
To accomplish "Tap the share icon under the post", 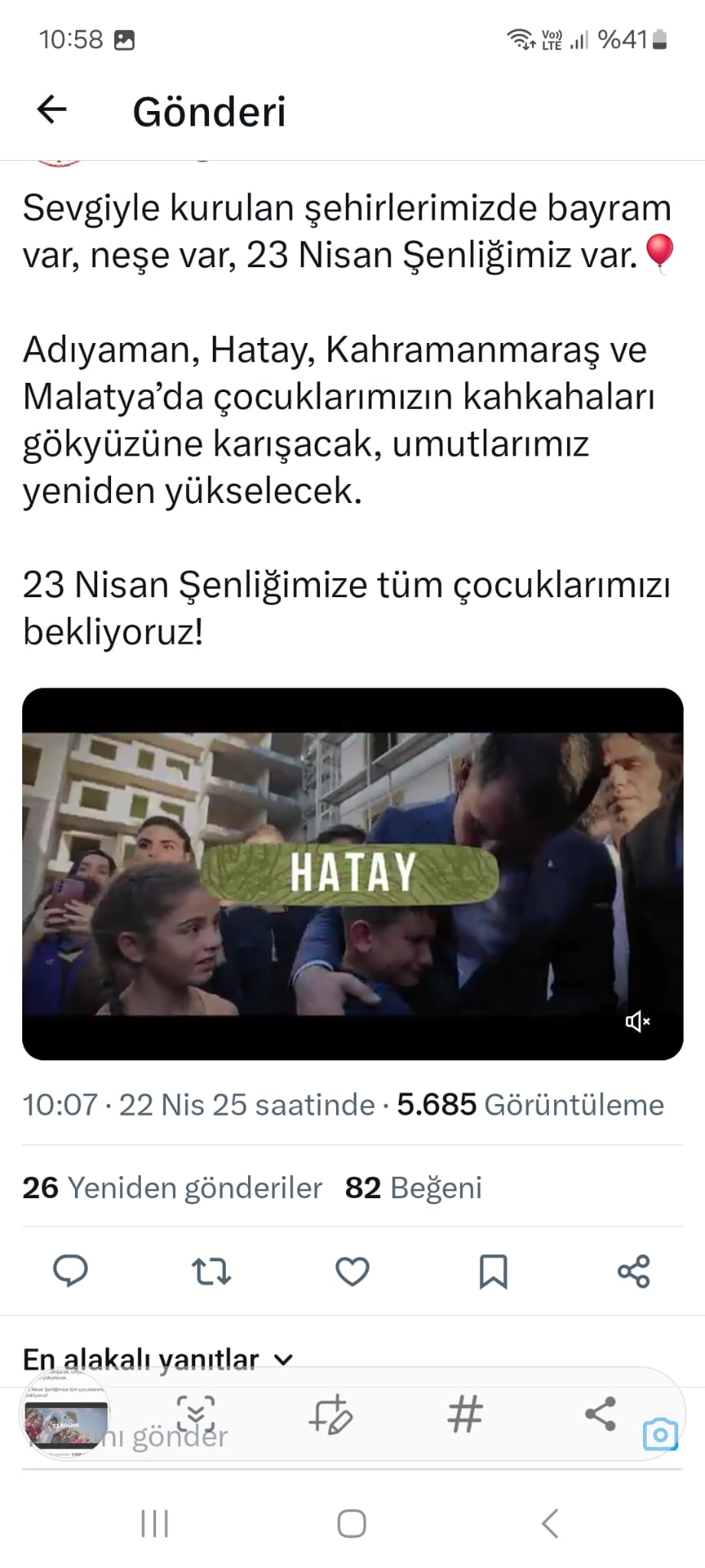I will [634, 1272].
